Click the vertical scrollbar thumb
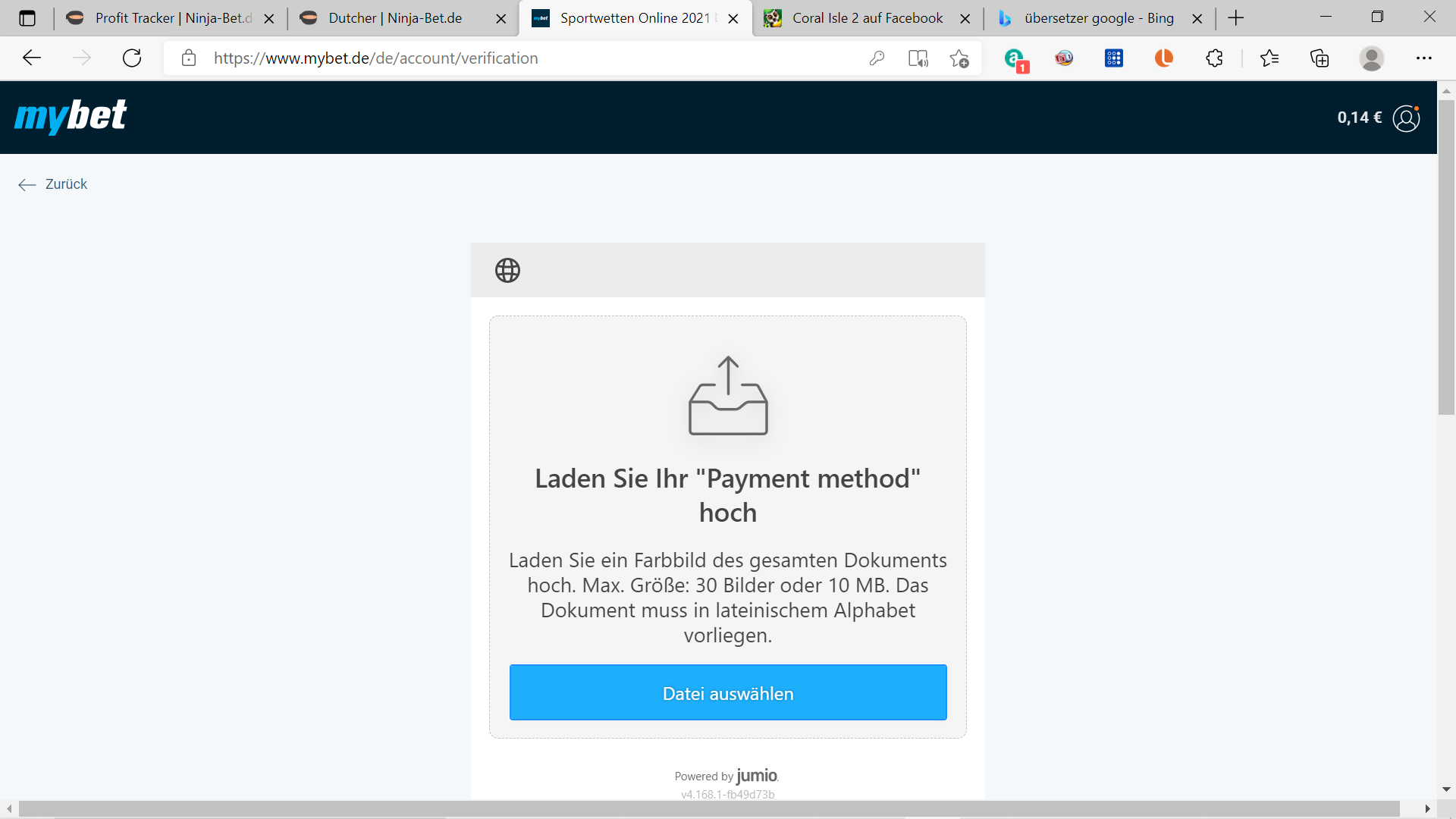 click(1446, 258)
